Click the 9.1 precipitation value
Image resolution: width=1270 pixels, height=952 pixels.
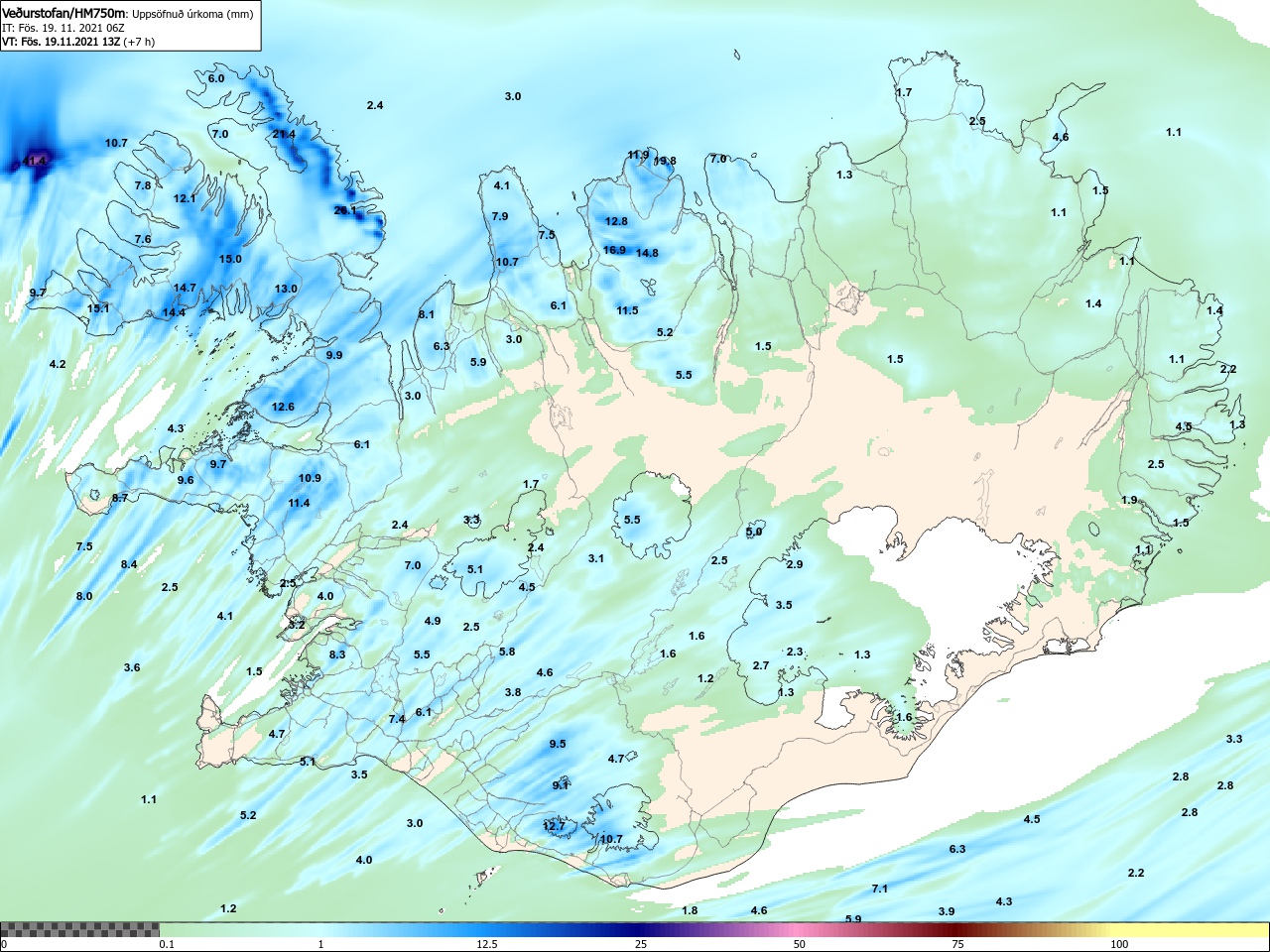pyautogui.click(x=561, y=785)
